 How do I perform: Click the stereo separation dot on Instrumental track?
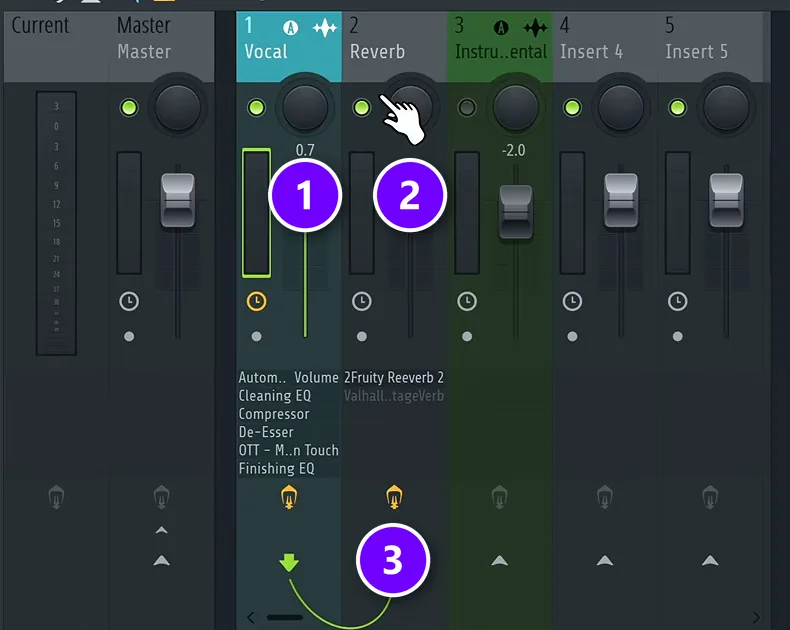click(467, 336)
